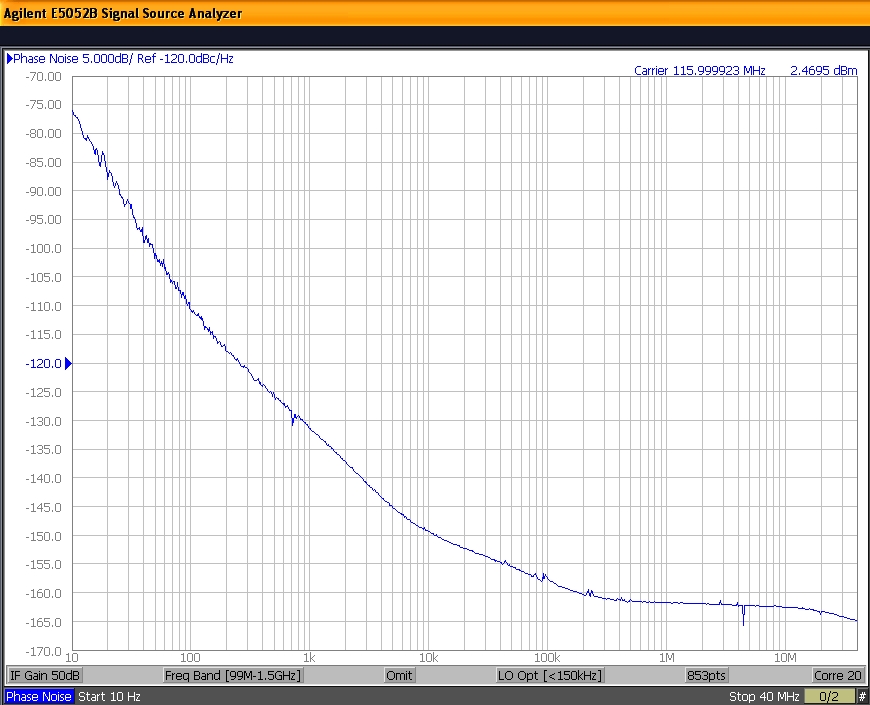Viewport: 870px width, 705px height.
Task: Click the -120.0 reference level marker arrow
Action: (x=68, y=364)
